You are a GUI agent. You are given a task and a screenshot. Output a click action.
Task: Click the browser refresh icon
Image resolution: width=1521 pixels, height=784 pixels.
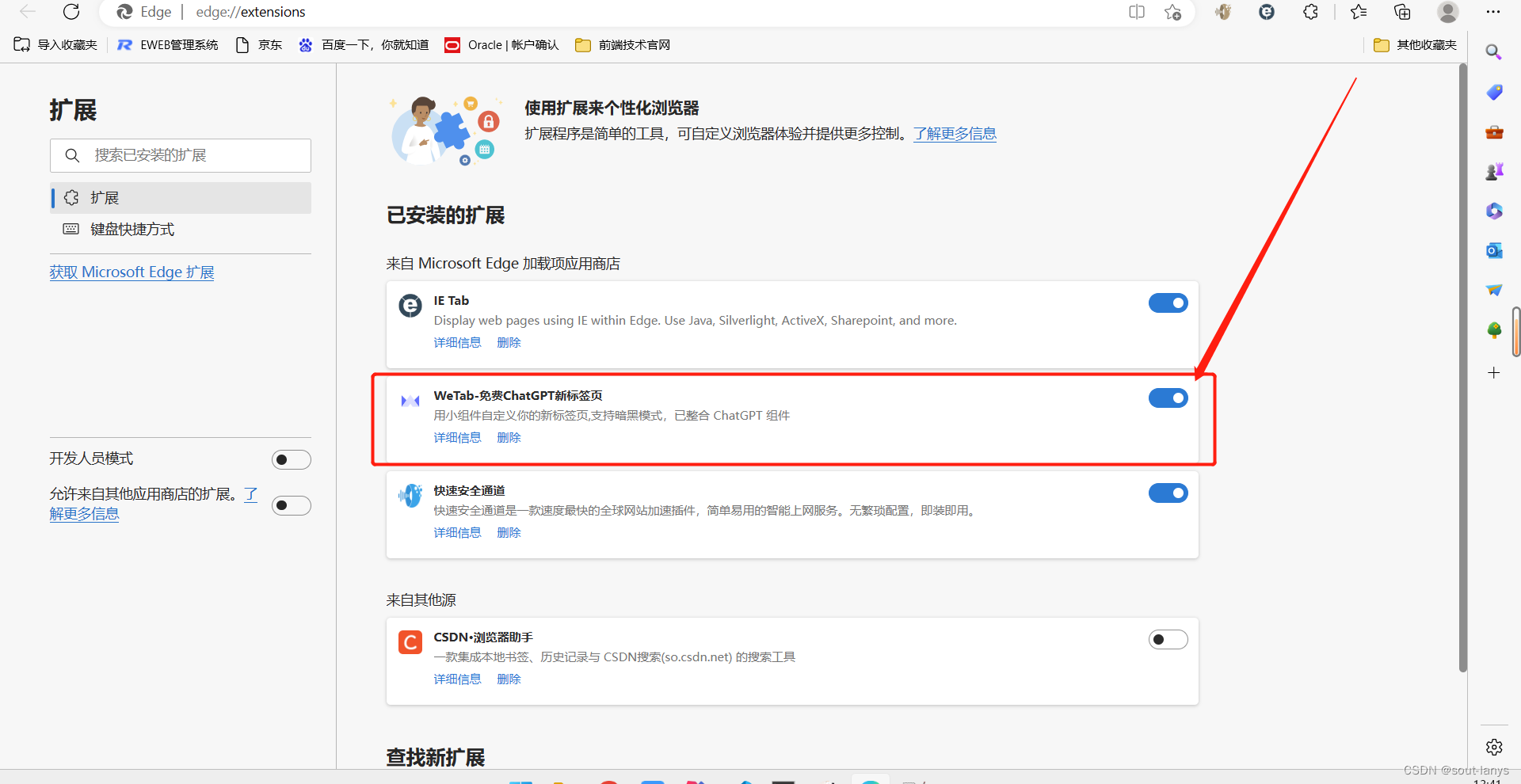pyautogui.click(x=71, y=12)
